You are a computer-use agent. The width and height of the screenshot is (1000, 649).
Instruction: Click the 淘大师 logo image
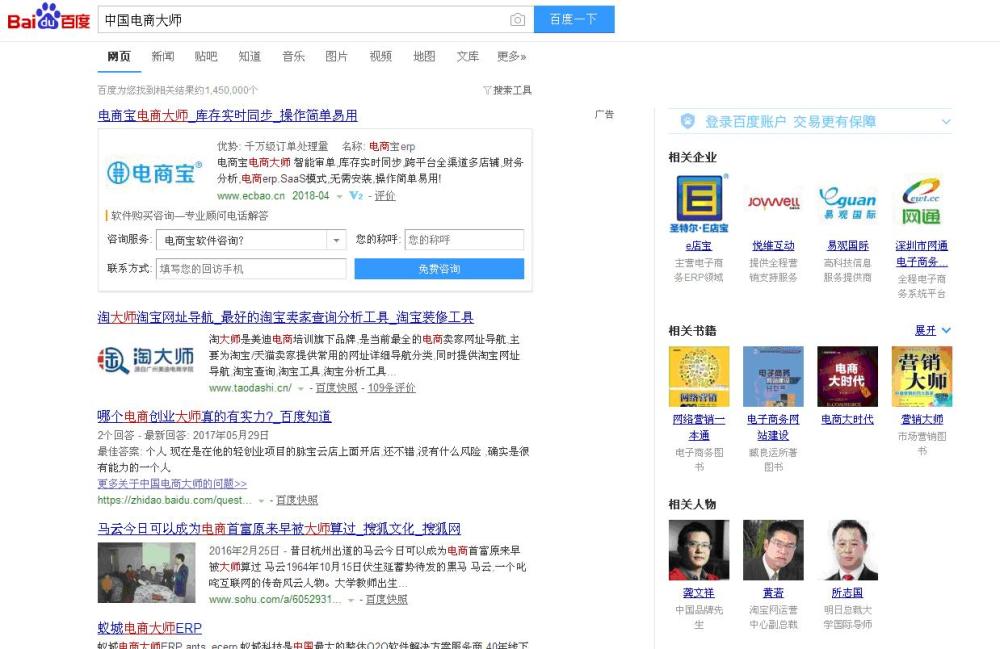tap(146, 360)
